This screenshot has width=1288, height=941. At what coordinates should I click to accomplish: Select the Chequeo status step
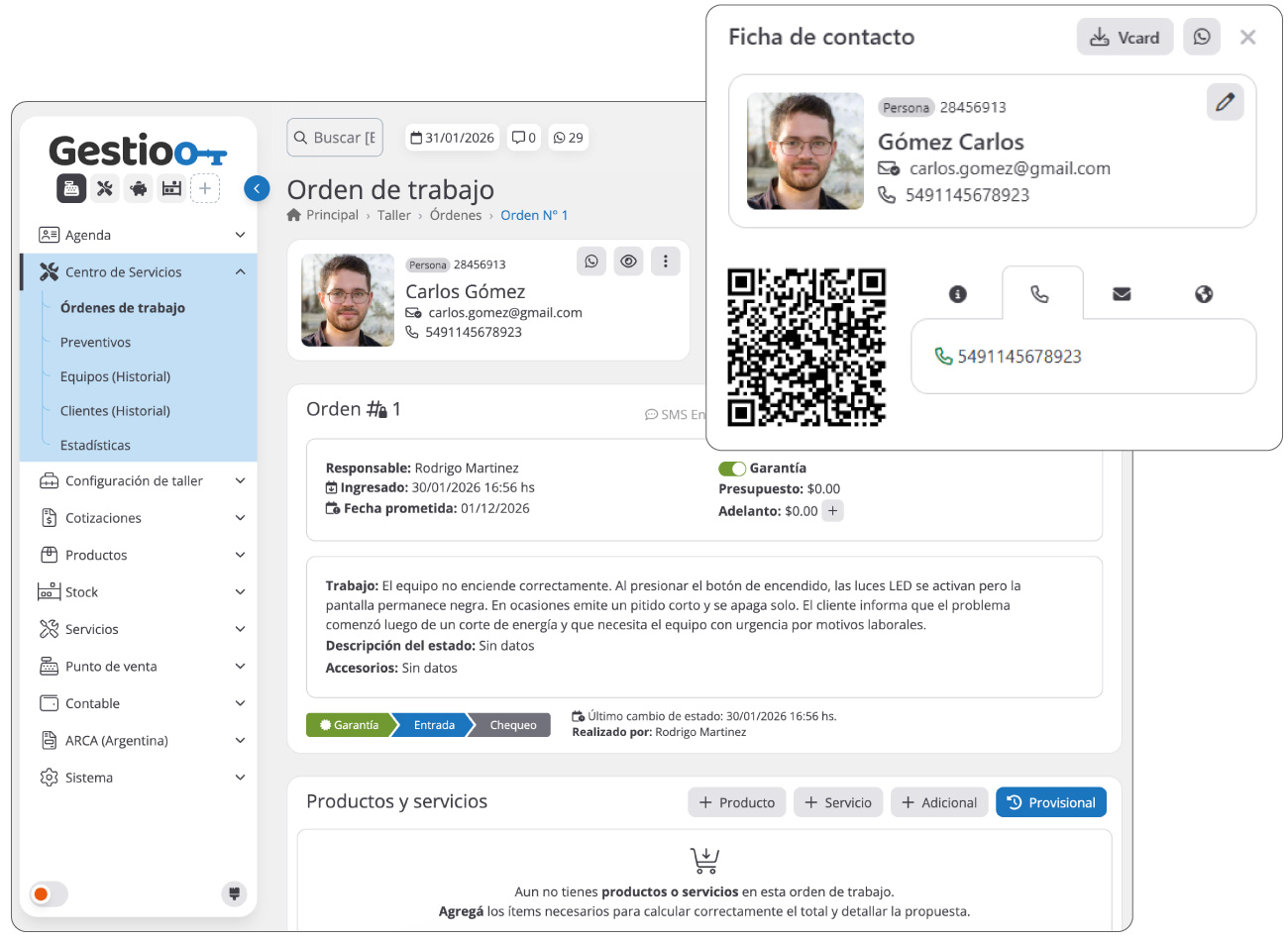pos(512,725)
